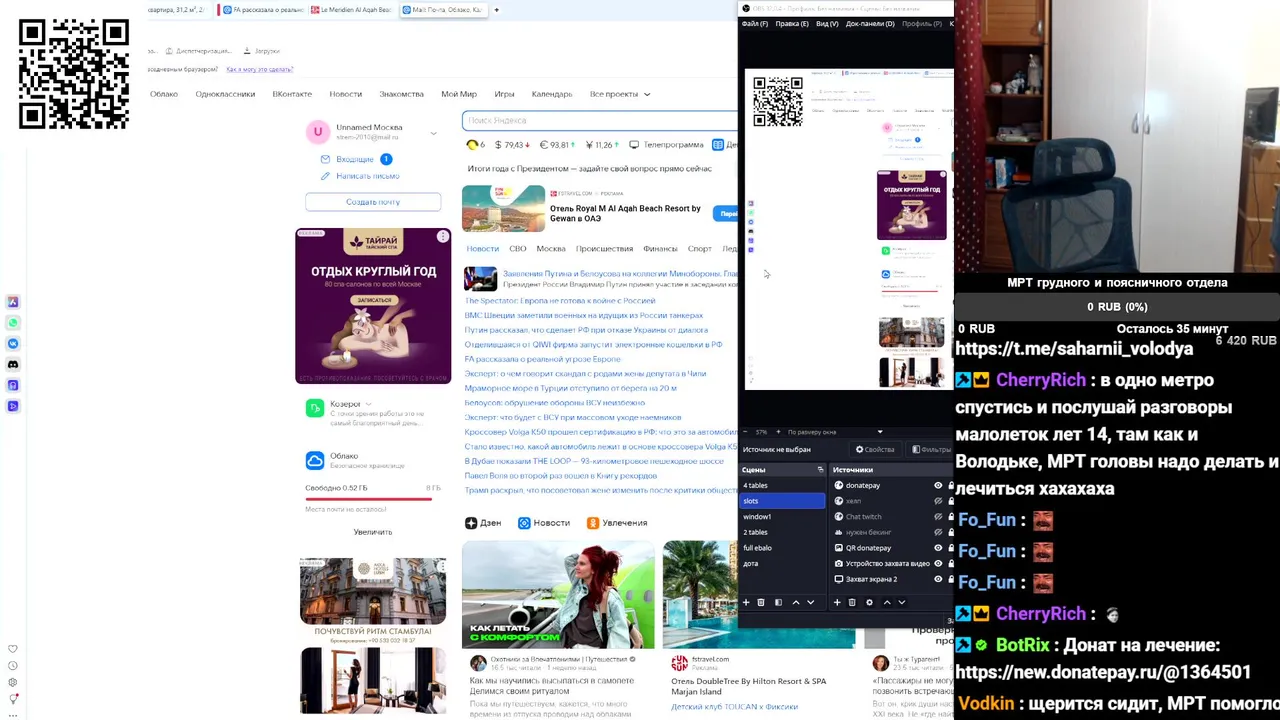
Task: Click the weather icon next to the currency rates
Action: coord(473,145)
